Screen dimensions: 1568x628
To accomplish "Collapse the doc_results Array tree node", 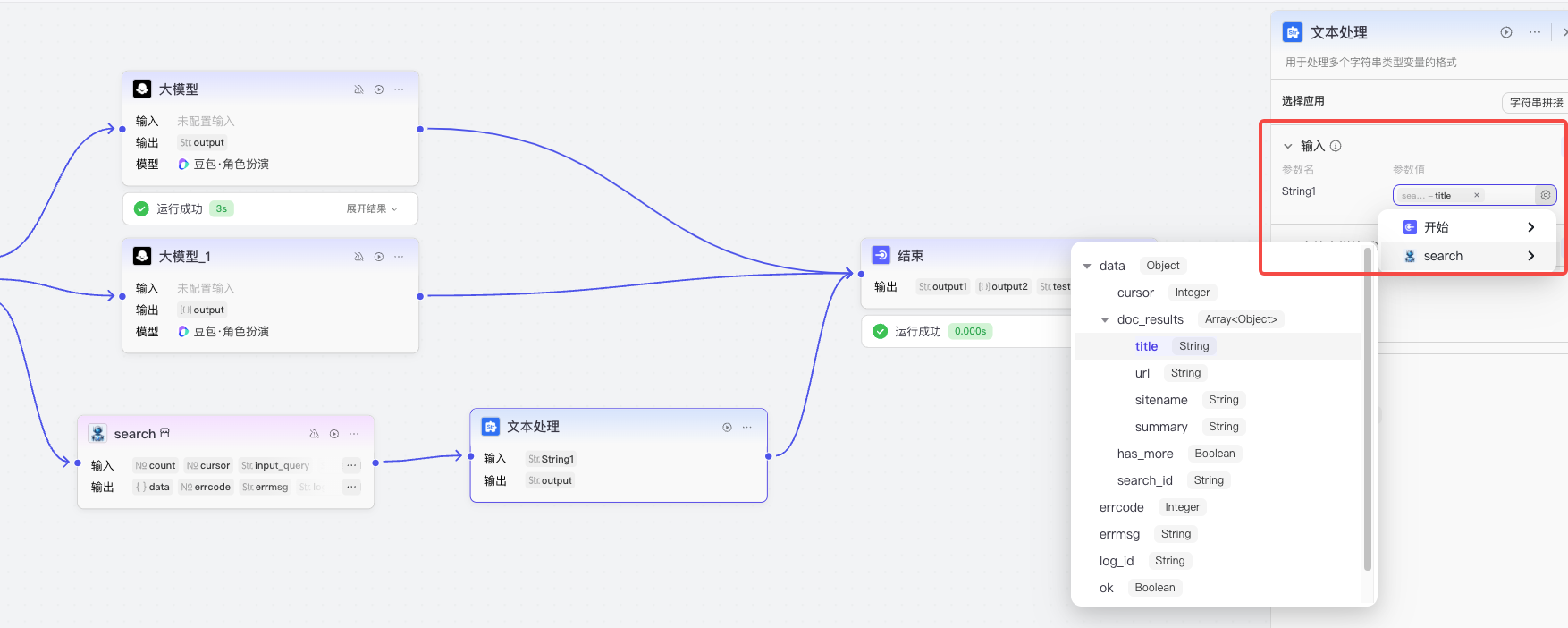I will pyautogui.click(x=1105, y=319).
